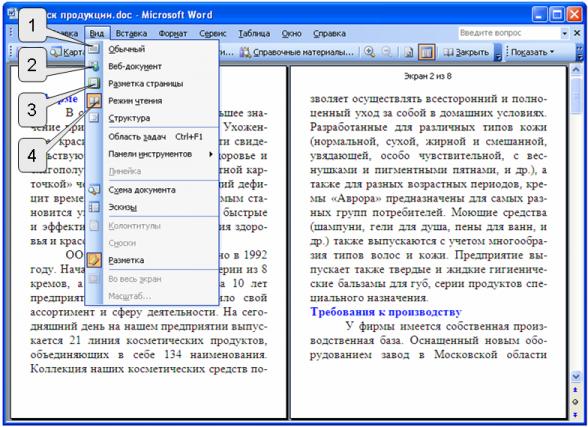Click Закрыть to exit reading mode
588x427 pixels.
pos(466,52)
